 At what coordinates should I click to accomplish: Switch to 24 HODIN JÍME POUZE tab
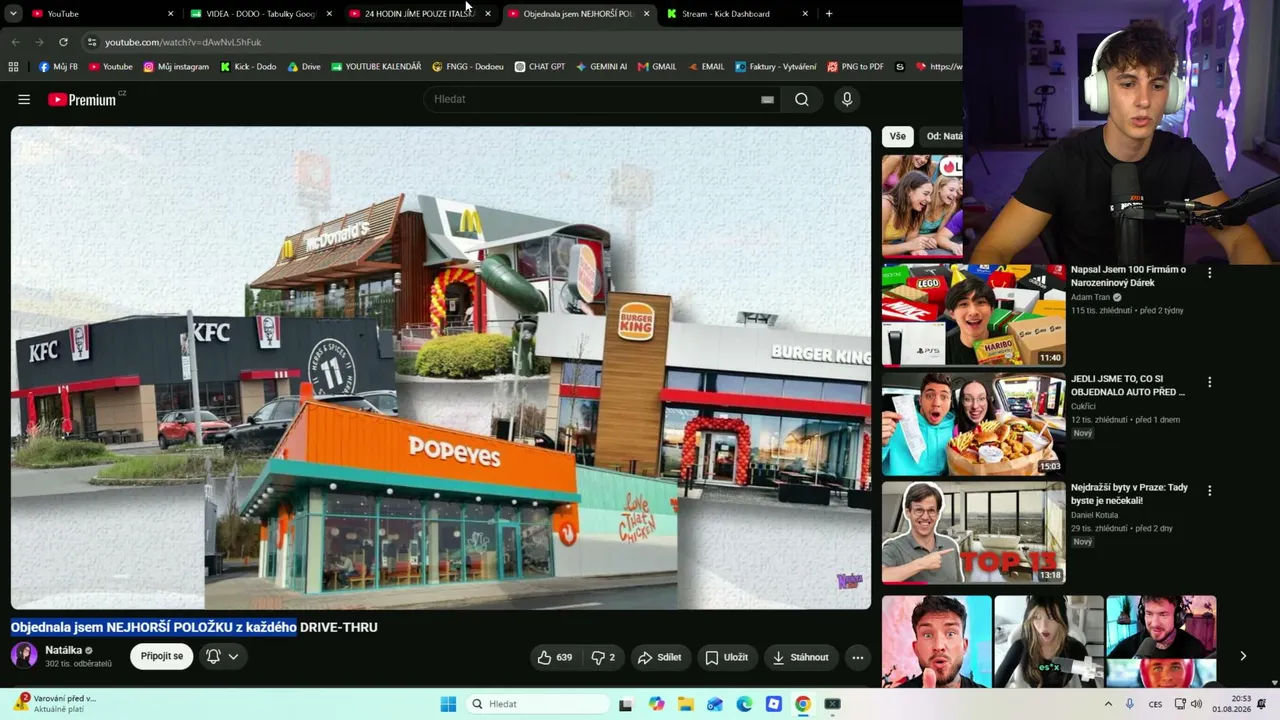tap(419, 14)
